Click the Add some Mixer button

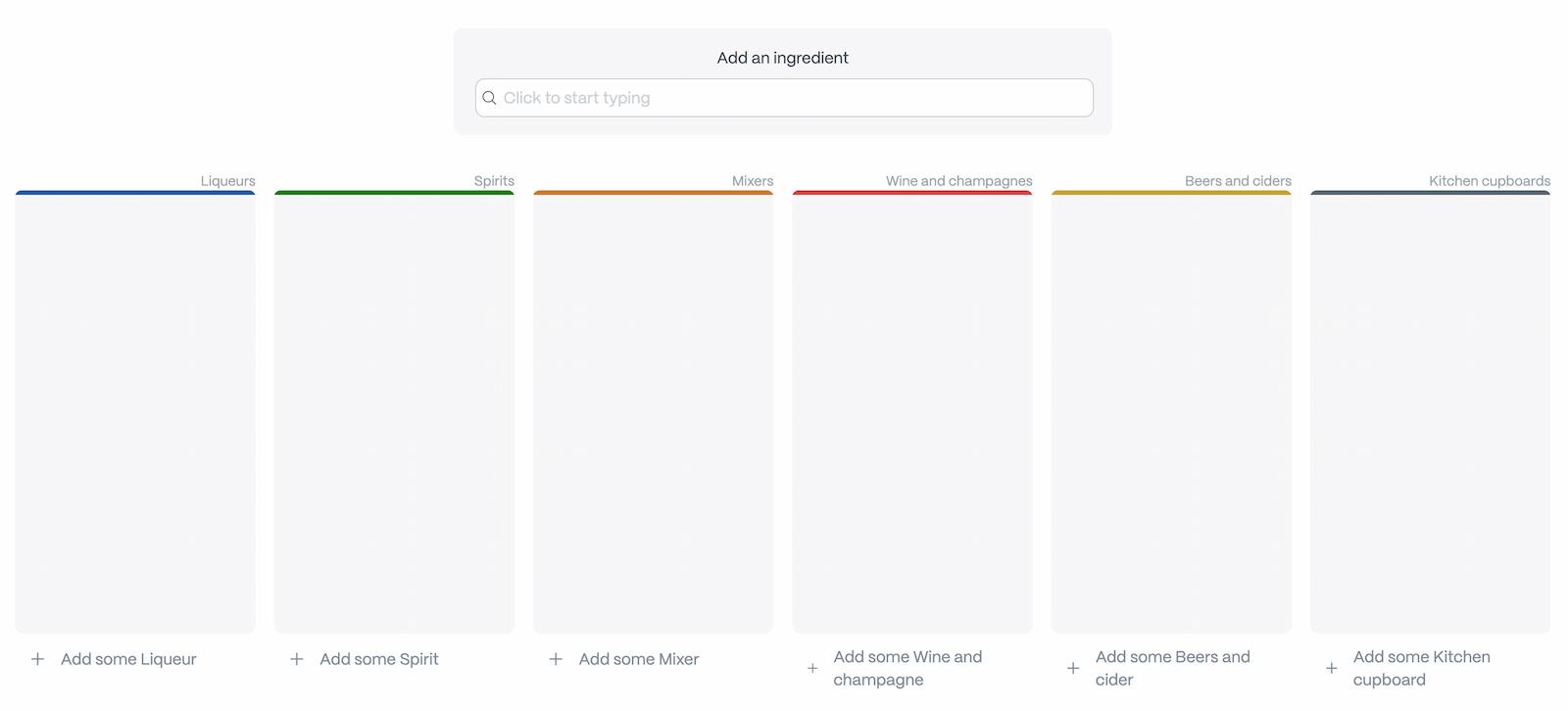638,659
